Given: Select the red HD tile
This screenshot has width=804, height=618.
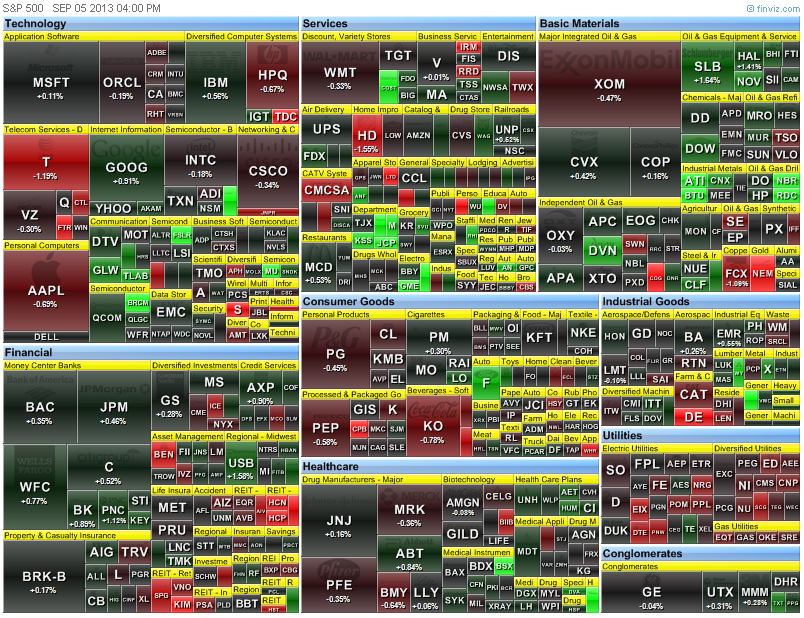Looking at the screenshot, I should pos(367,135).
